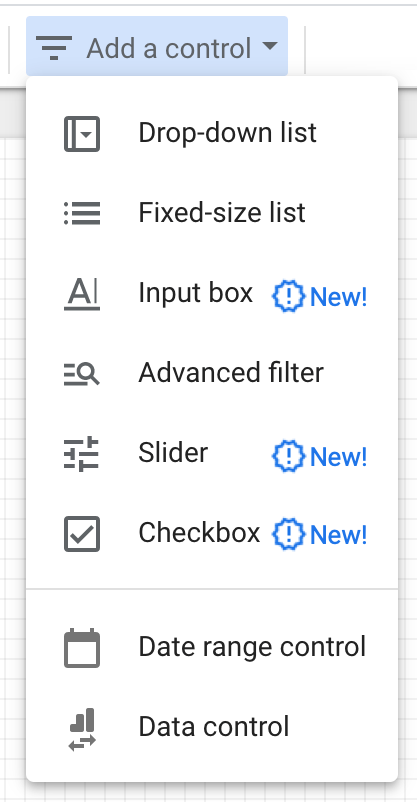Select the Fixed-size list entry
The image size is (417, 802).
[212, 213]
